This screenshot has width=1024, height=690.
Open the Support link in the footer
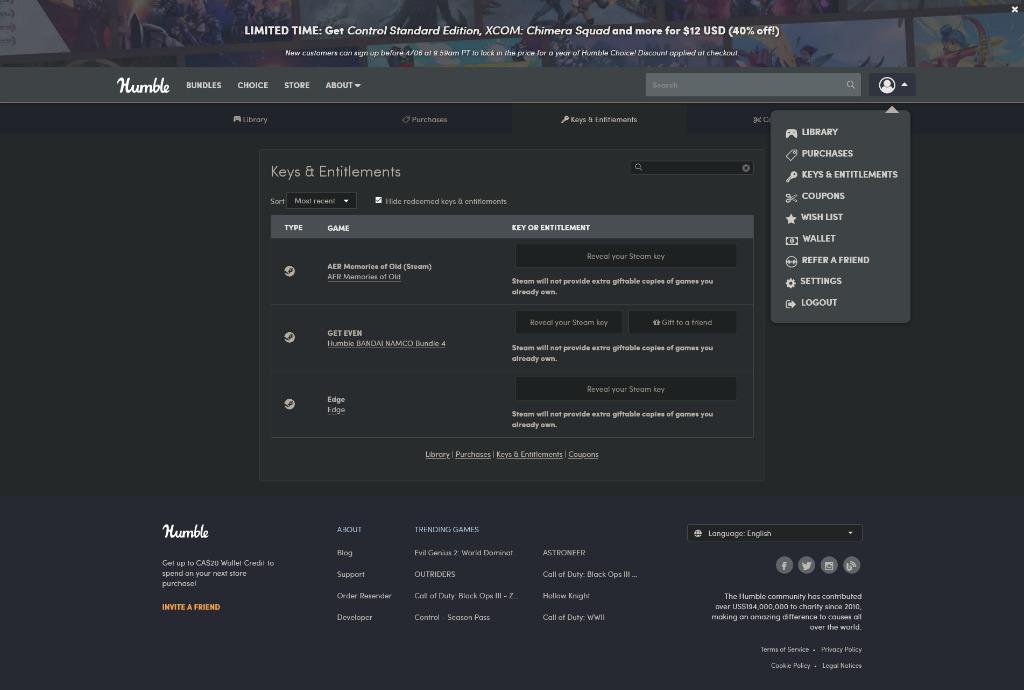(x=351, y=574)
